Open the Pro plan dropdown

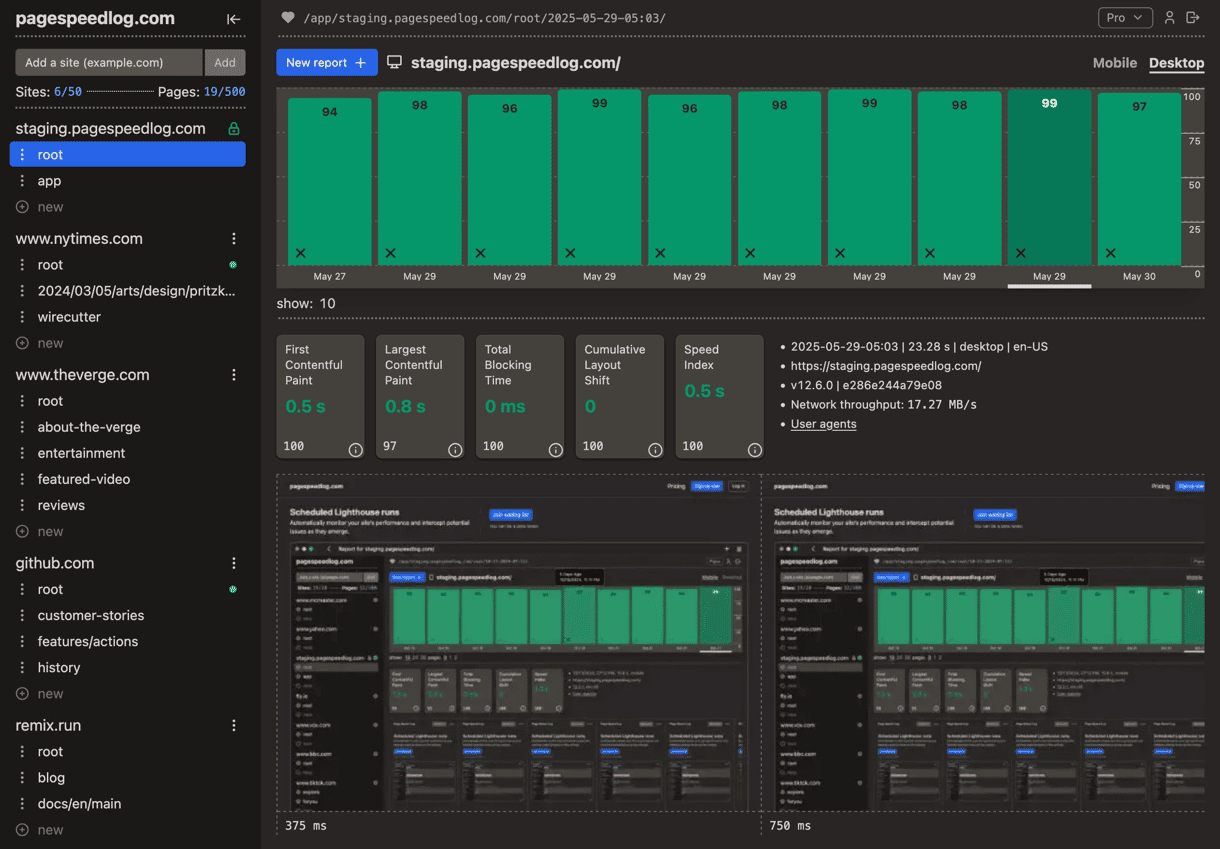pyautogui.click(x=1125, y=17)
